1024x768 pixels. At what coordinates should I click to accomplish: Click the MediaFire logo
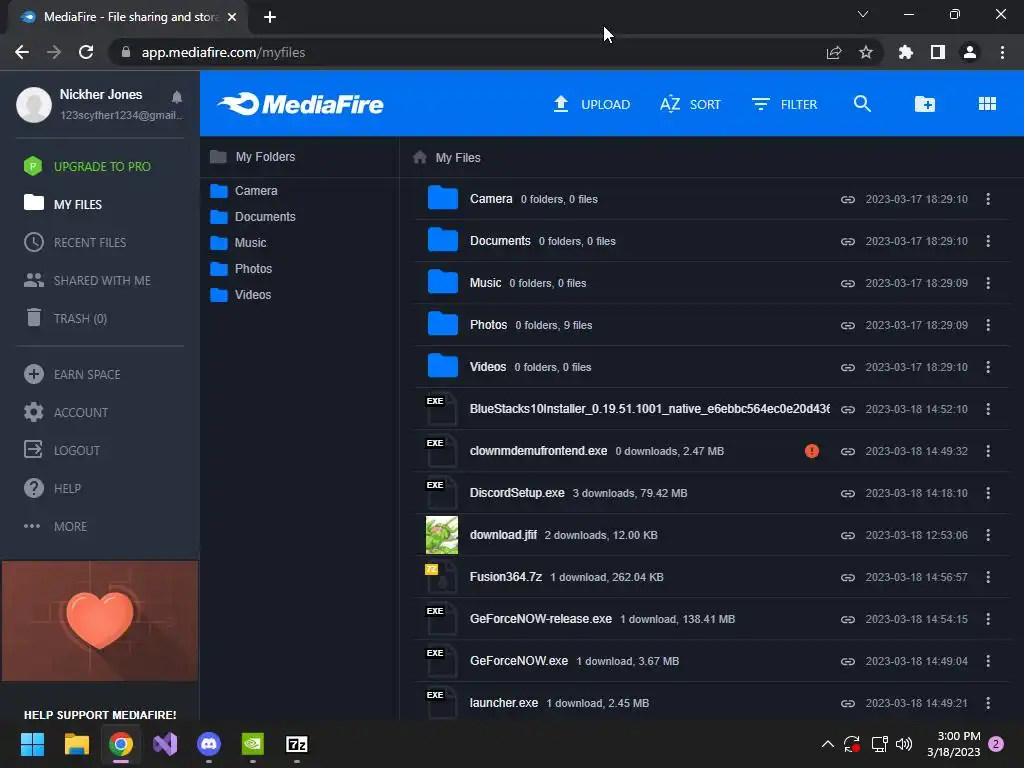point(300,104)
